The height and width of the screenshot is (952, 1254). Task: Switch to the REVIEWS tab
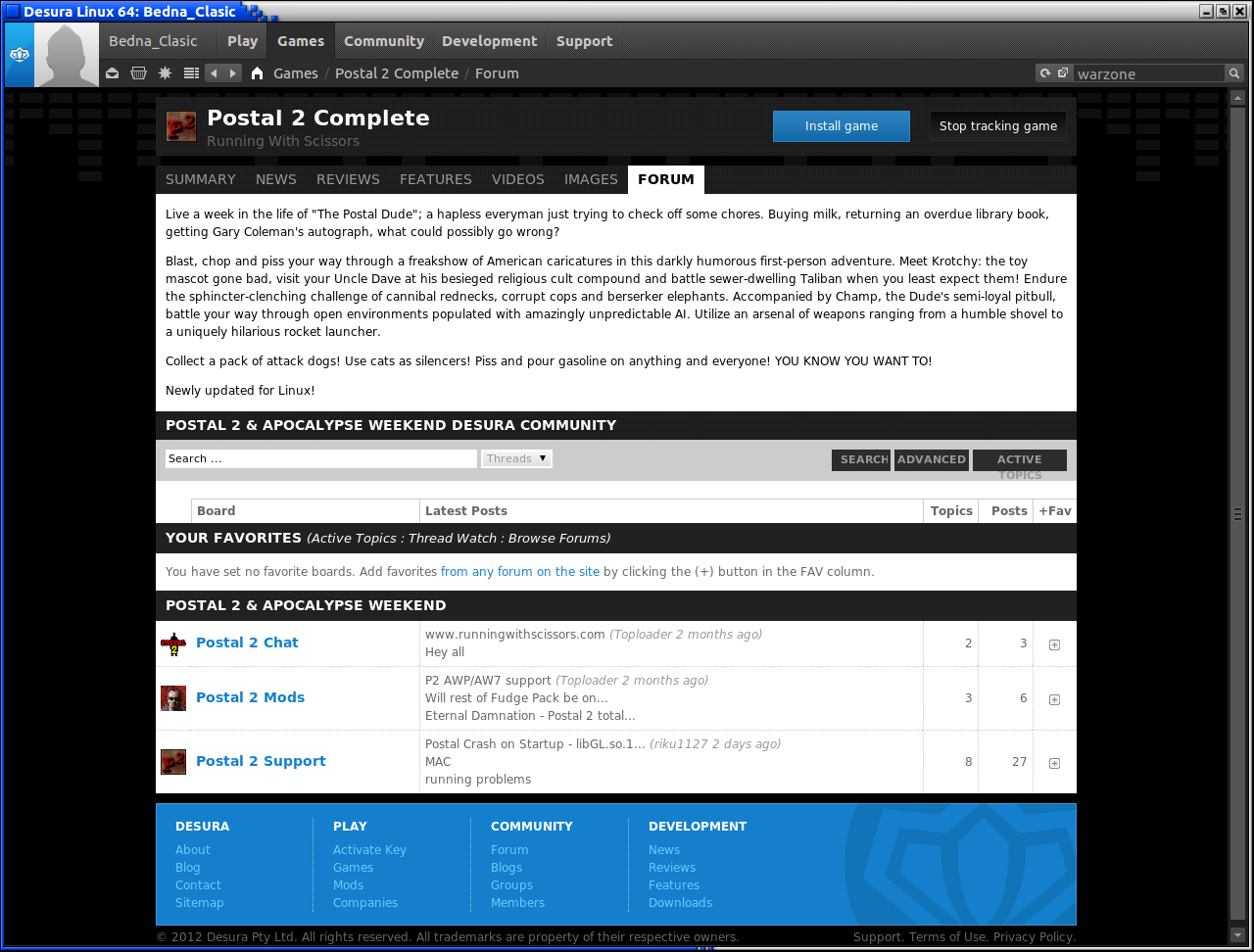[x=348, y=179]
